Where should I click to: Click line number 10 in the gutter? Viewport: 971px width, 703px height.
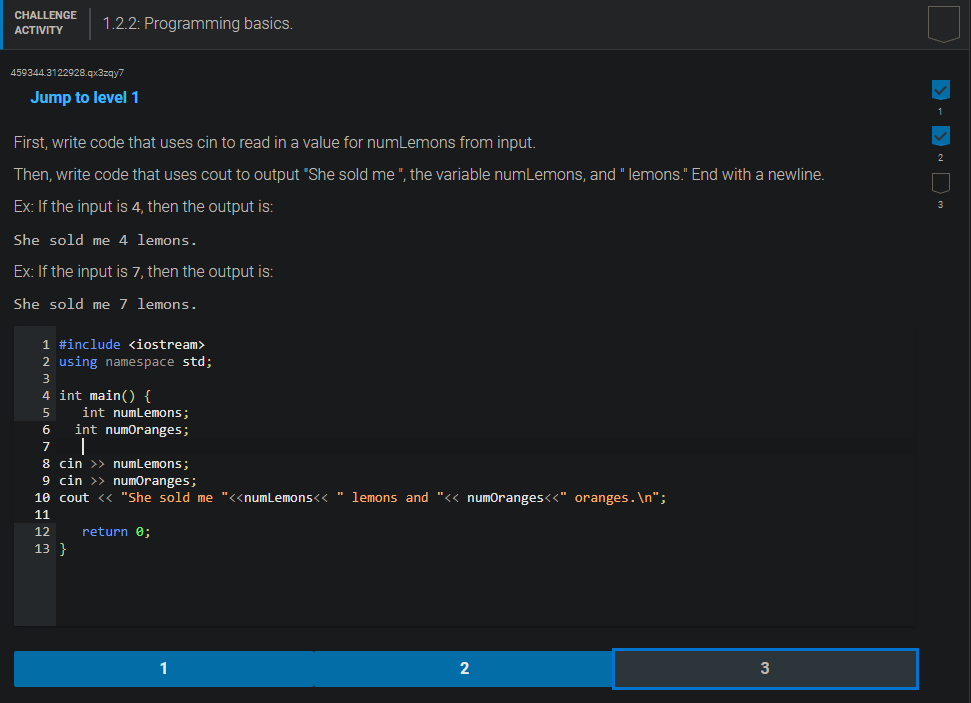click(x=42, y=498)
